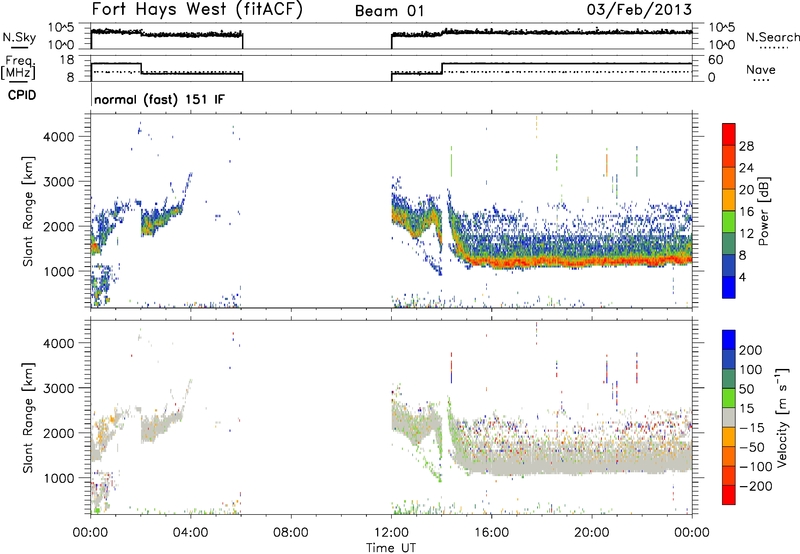Click the 18 tick on frequency axis
This screenshot has height=554, width=800.
(67, 60)
